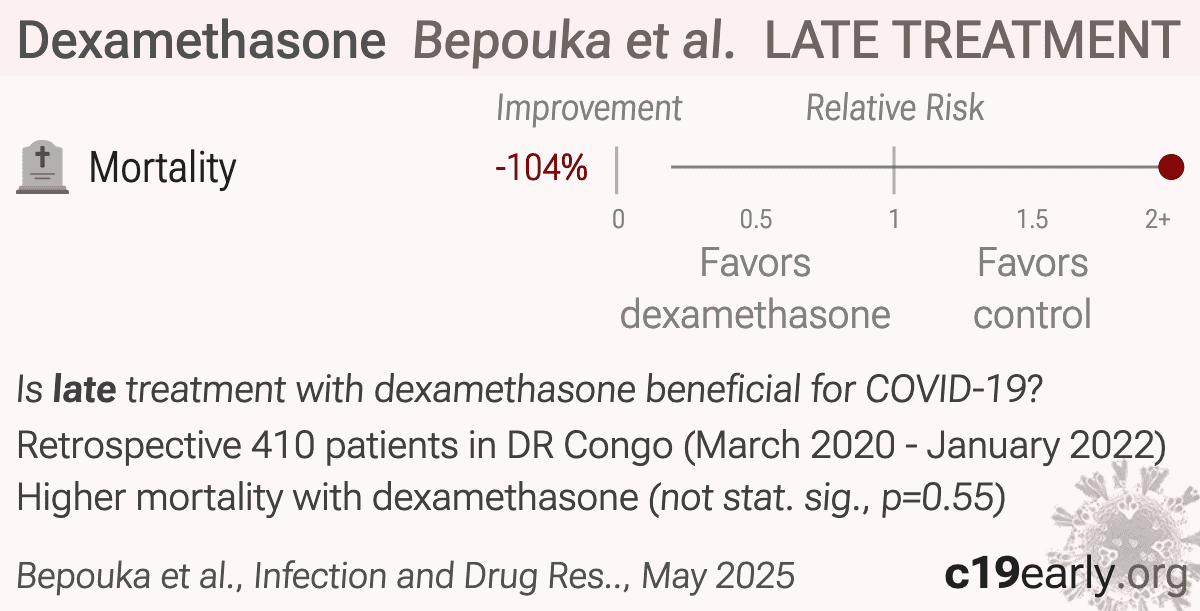Click the Bepouka et al. author heading

(x=574, y=41)
